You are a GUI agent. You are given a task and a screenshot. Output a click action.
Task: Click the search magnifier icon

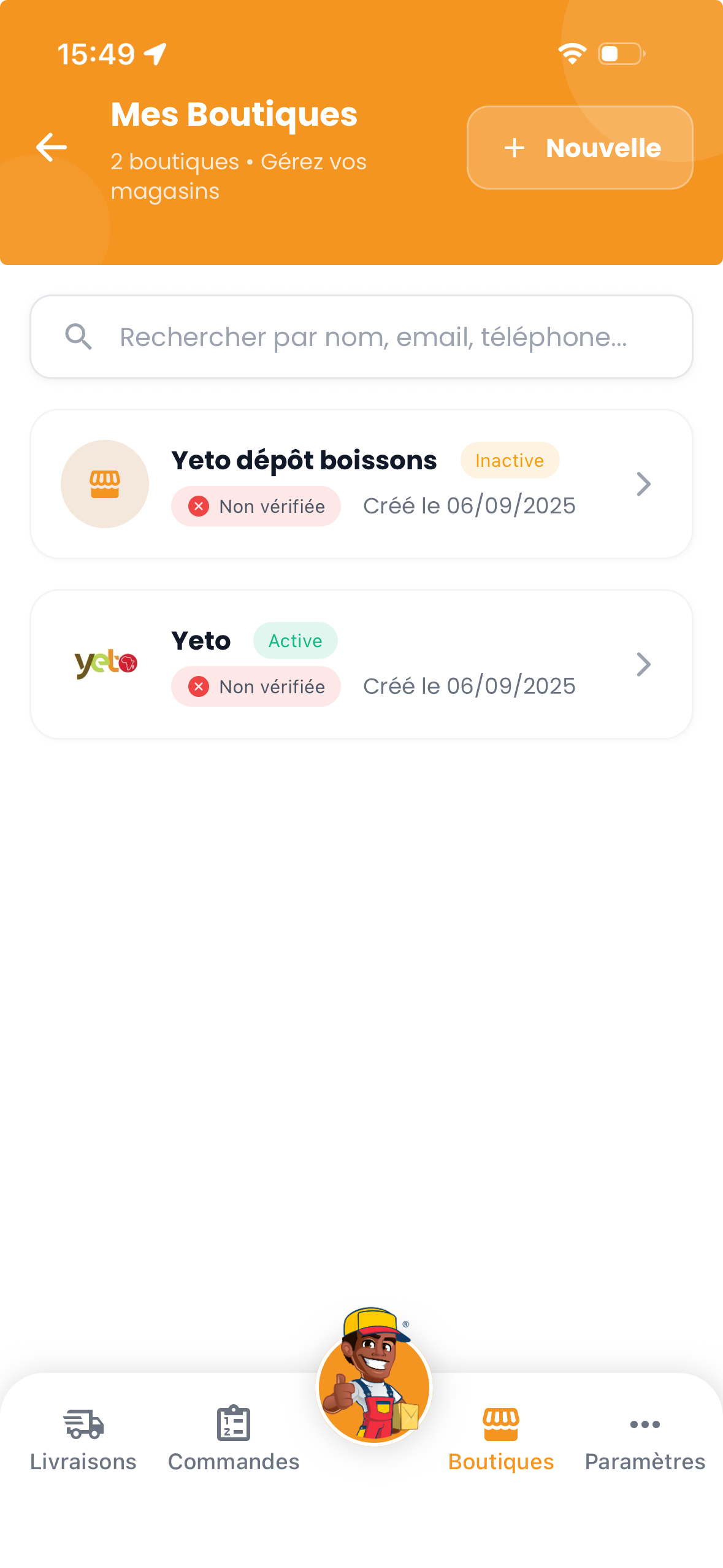78,337
